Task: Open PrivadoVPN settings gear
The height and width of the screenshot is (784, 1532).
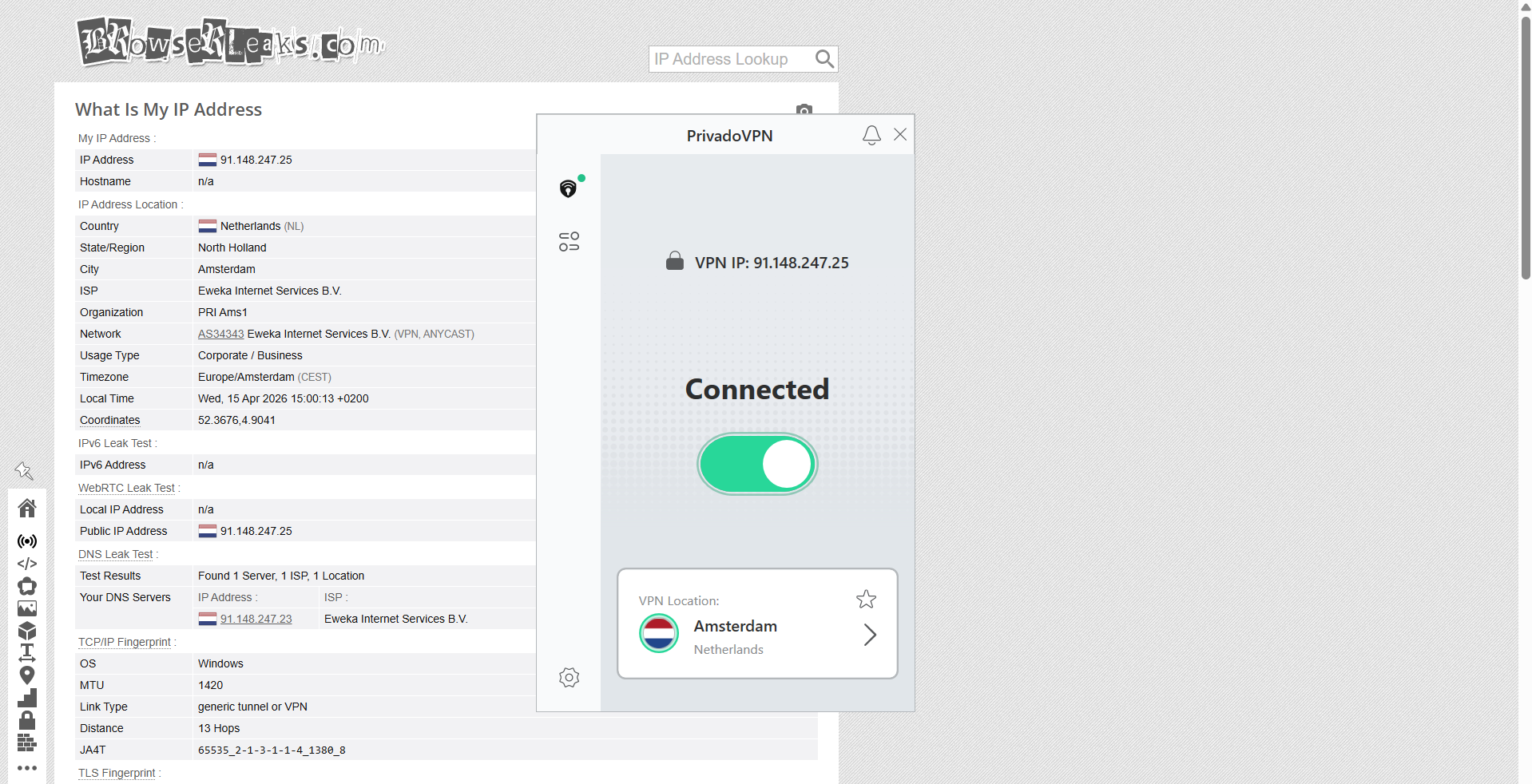Action: tap(570, 677)
